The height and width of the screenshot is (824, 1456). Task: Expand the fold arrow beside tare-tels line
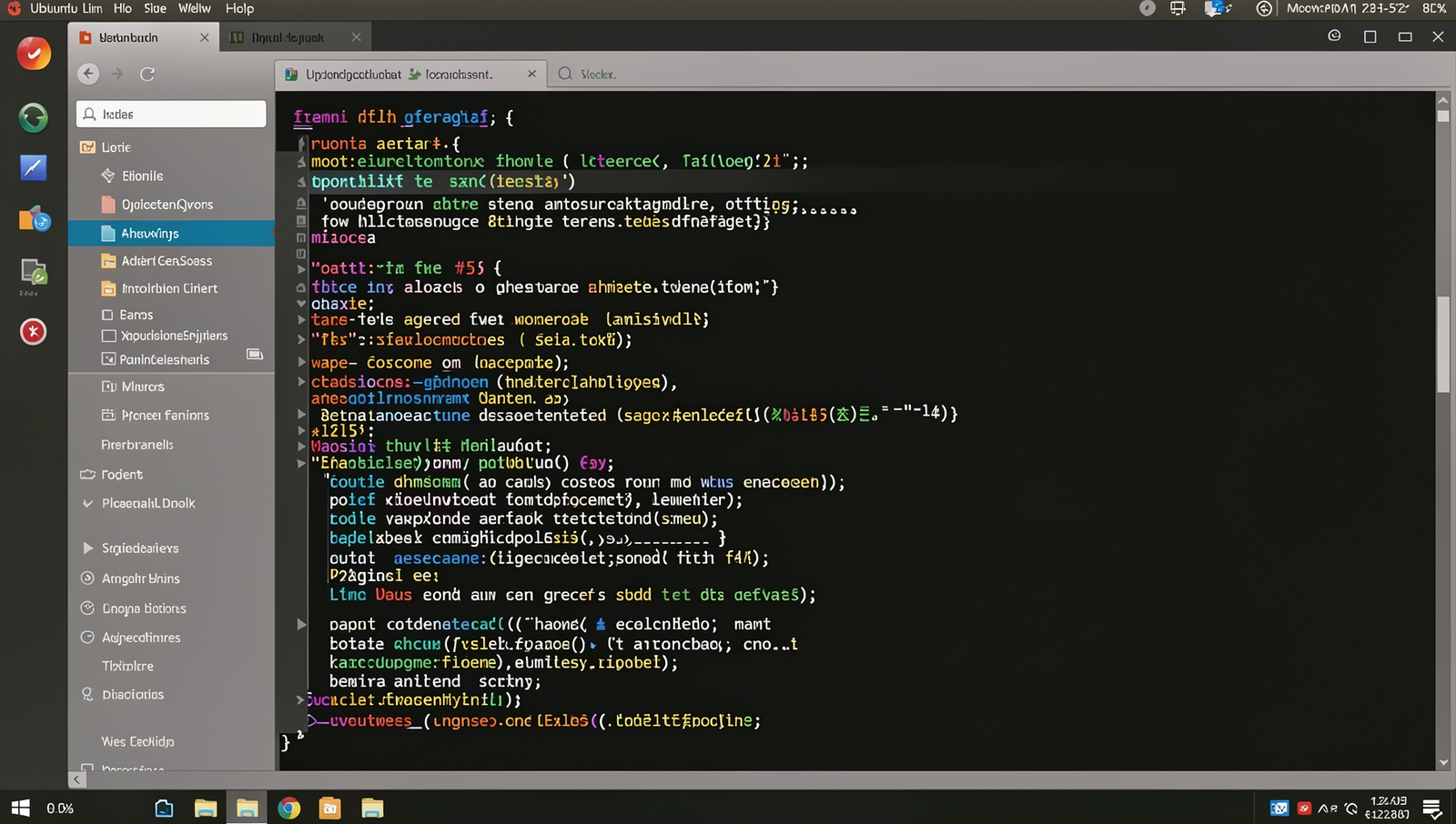(301, 320)
